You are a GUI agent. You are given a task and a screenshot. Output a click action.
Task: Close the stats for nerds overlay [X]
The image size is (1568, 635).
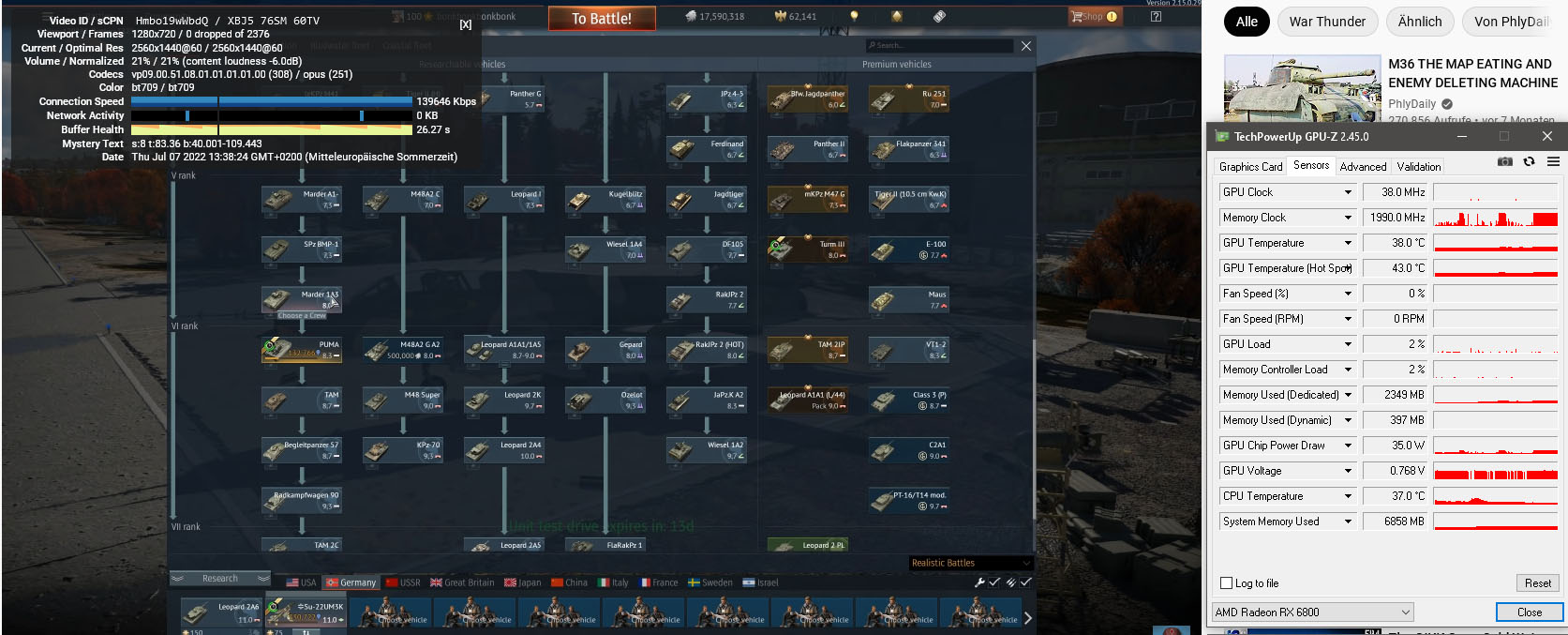[466, 24]
